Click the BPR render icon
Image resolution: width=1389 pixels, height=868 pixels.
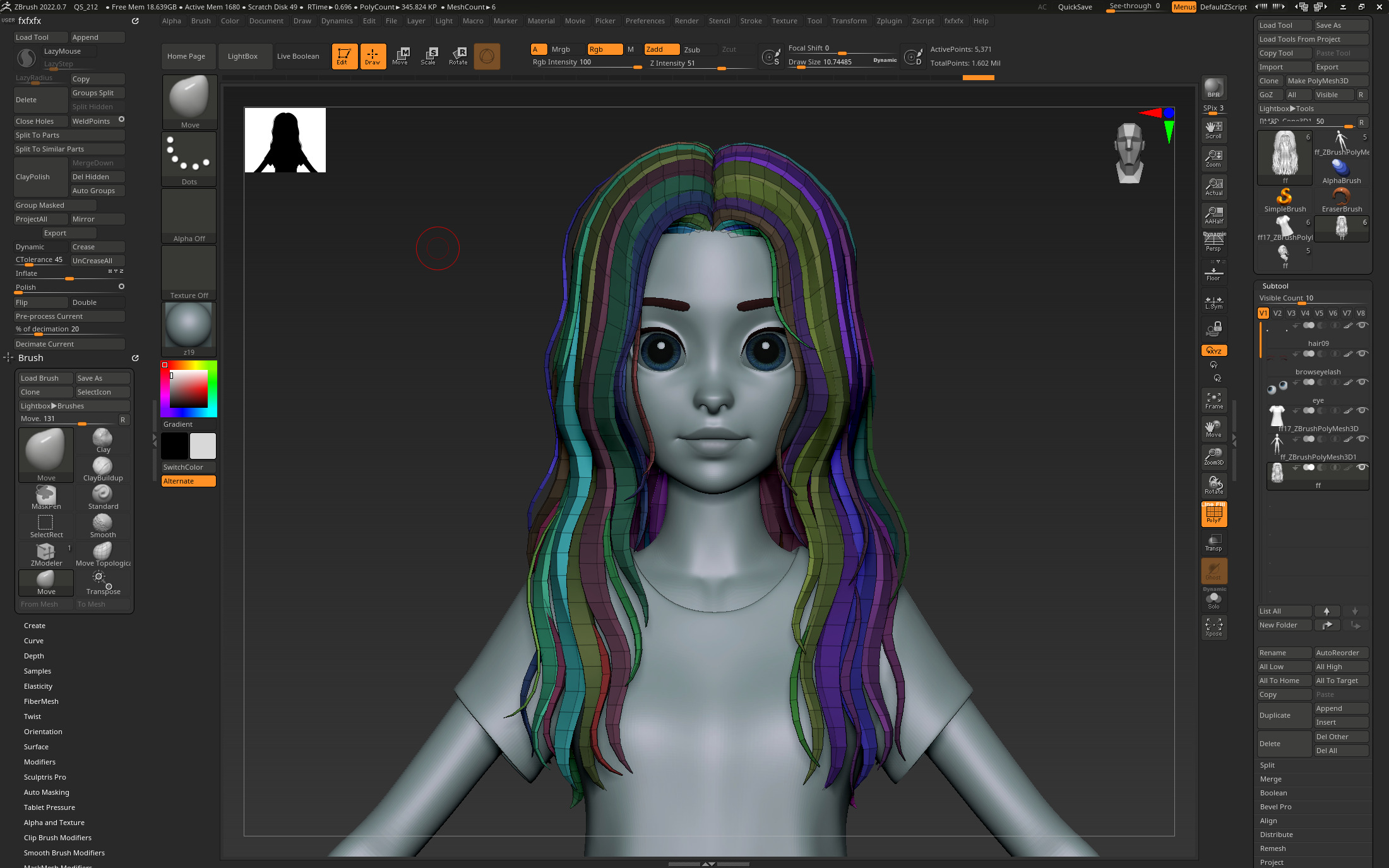[x=1213, y=88]
